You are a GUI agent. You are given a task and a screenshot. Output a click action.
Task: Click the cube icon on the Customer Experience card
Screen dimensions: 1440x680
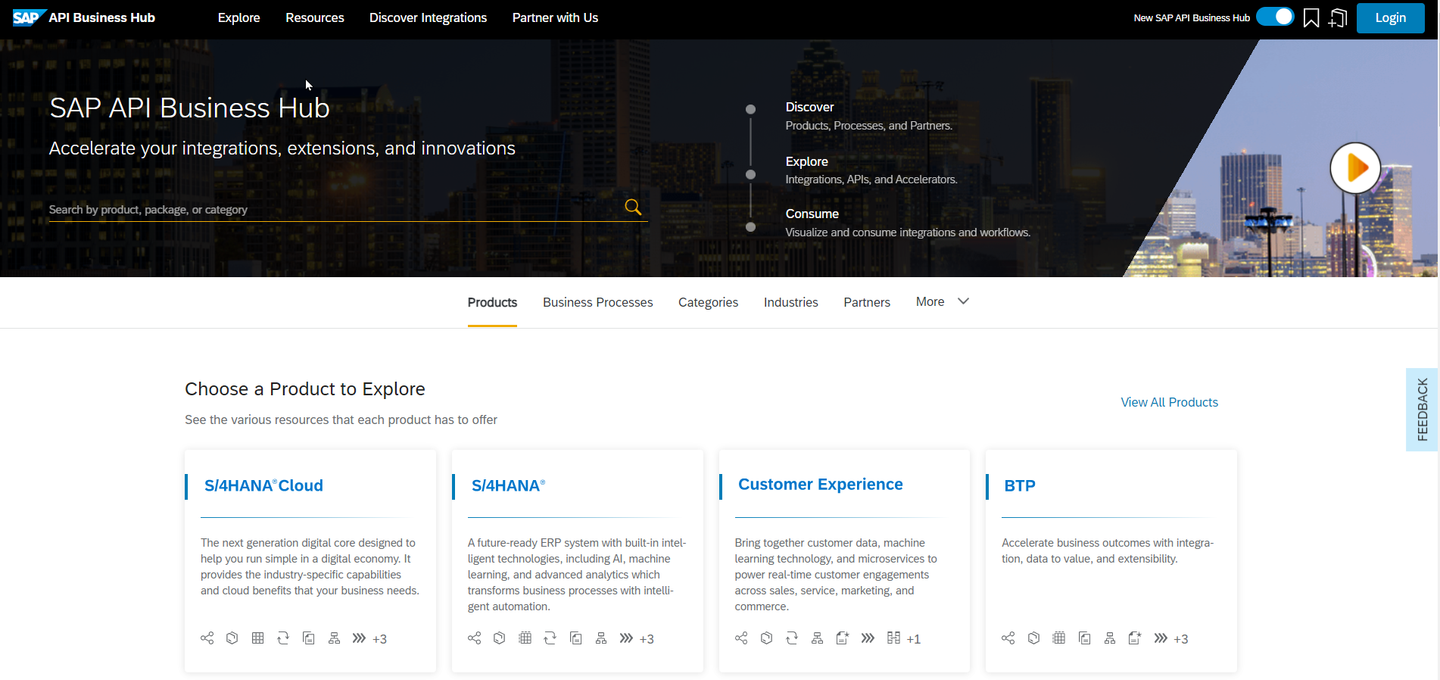tap(767, 638)
